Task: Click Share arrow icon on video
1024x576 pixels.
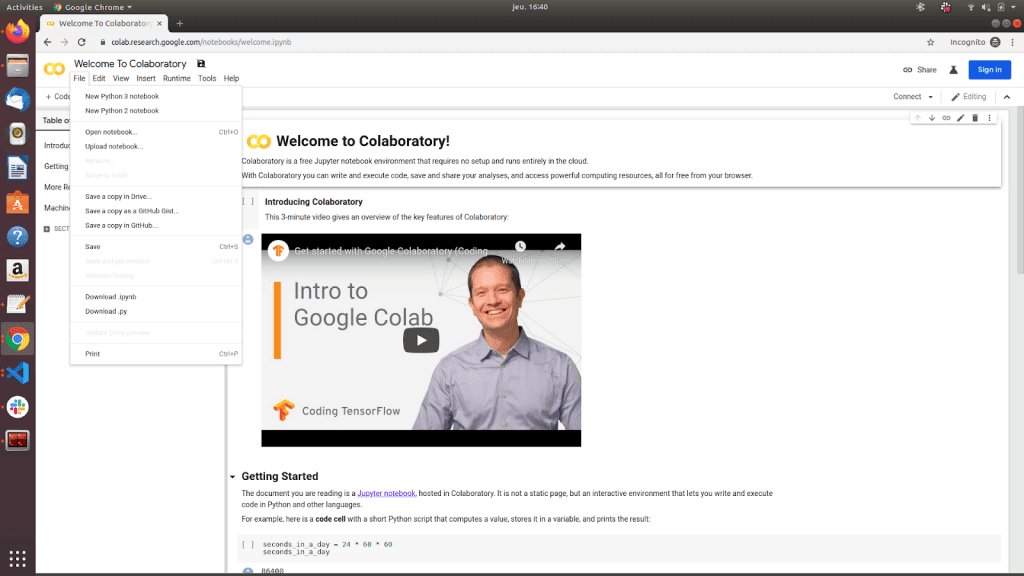Action: point(560,247)
